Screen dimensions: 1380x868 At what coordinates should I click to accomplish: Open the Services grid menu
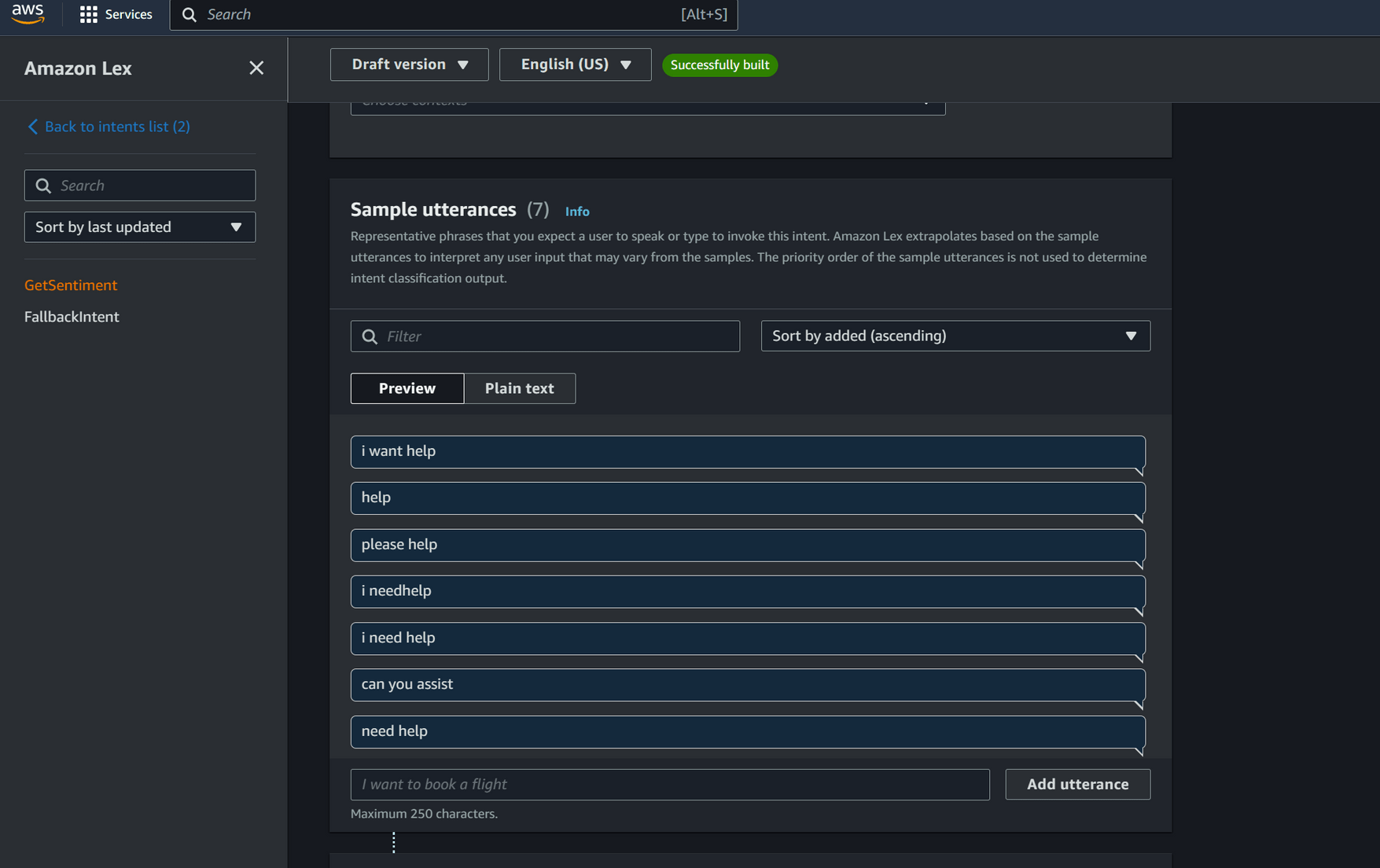pos(116,14)
